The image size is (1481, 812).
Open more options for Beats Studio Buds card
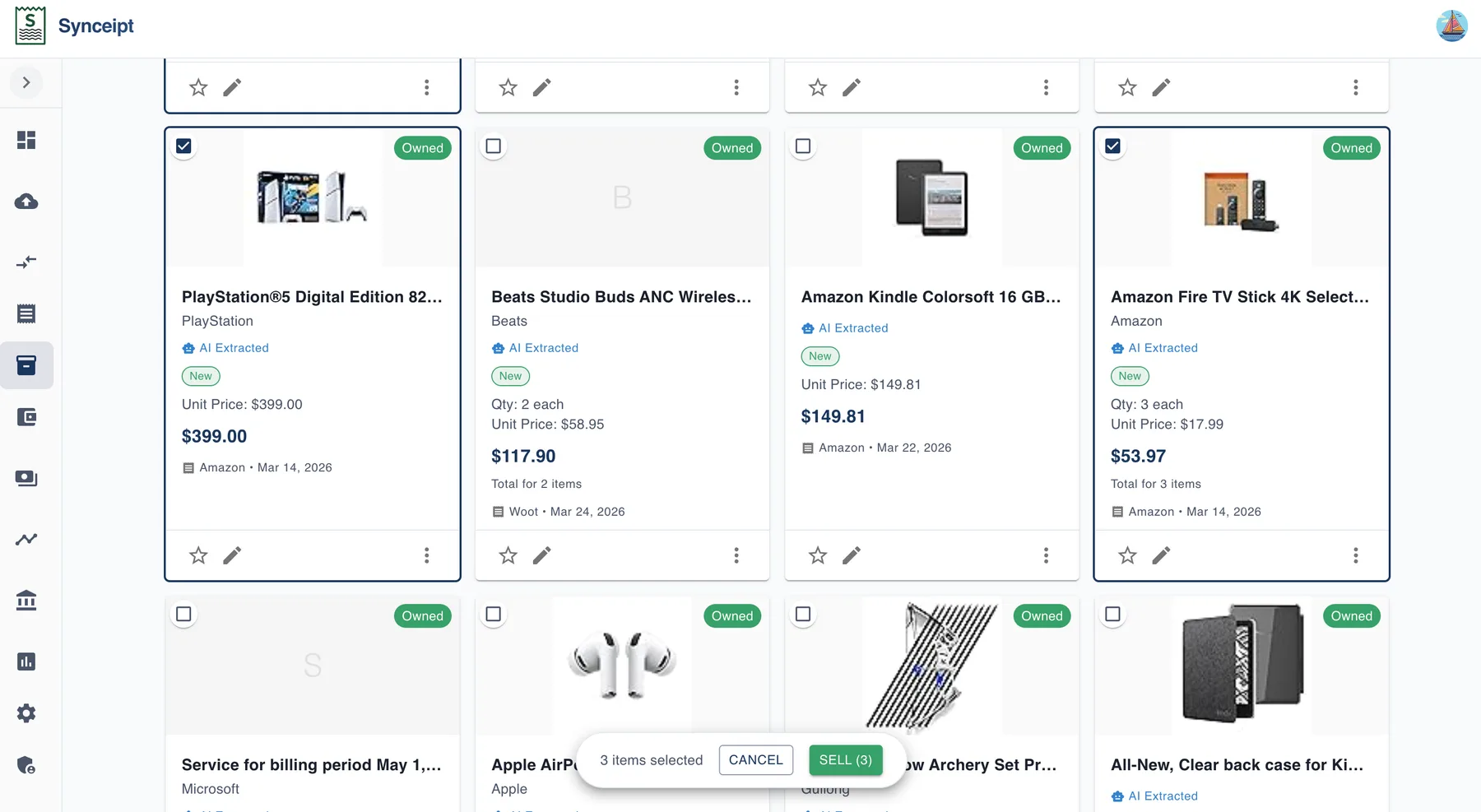736,555
